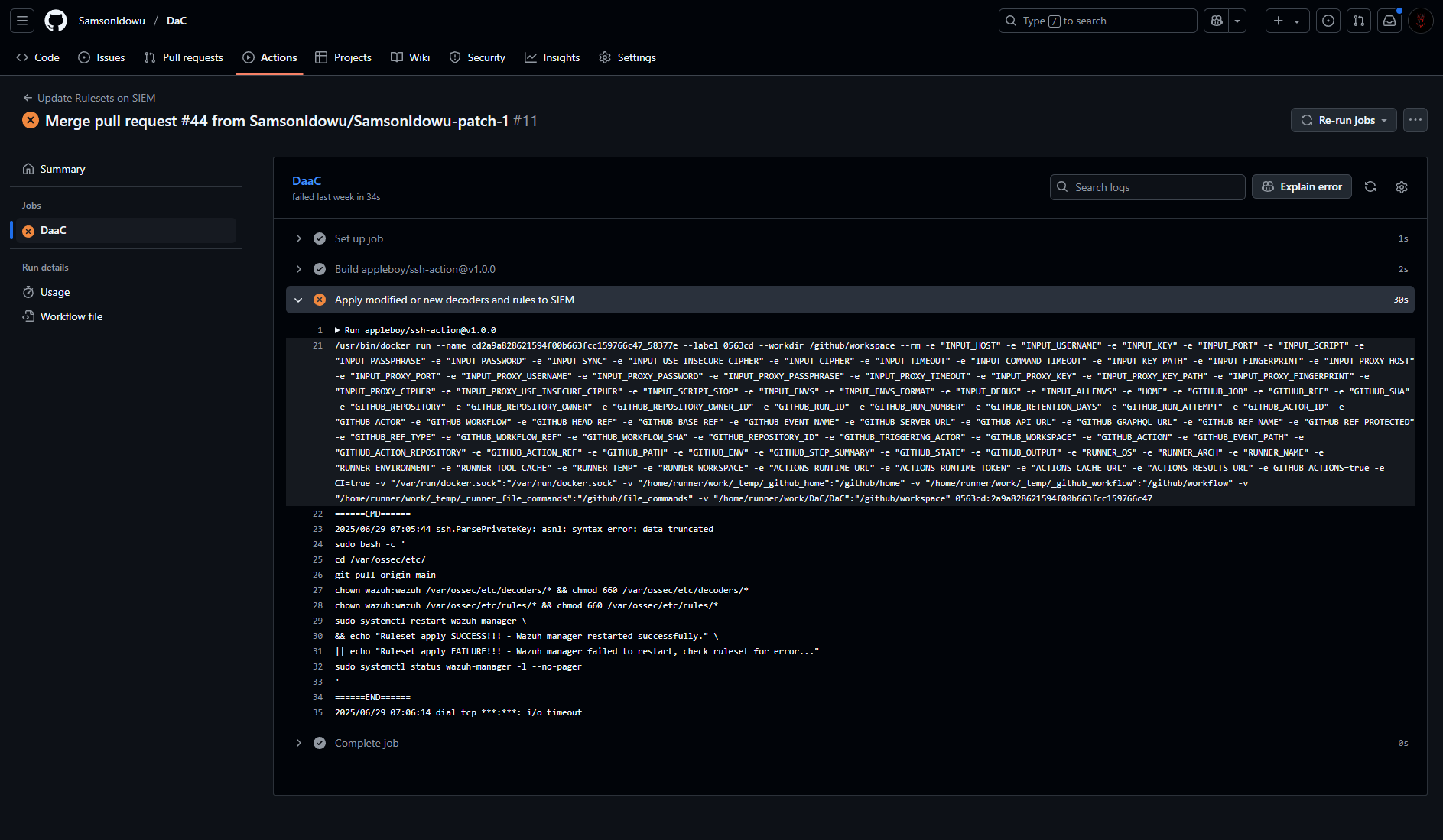The width and height of the screenshot is (1443, 840).
Task: Expand the Set up job step
Action: click(850, 238)
